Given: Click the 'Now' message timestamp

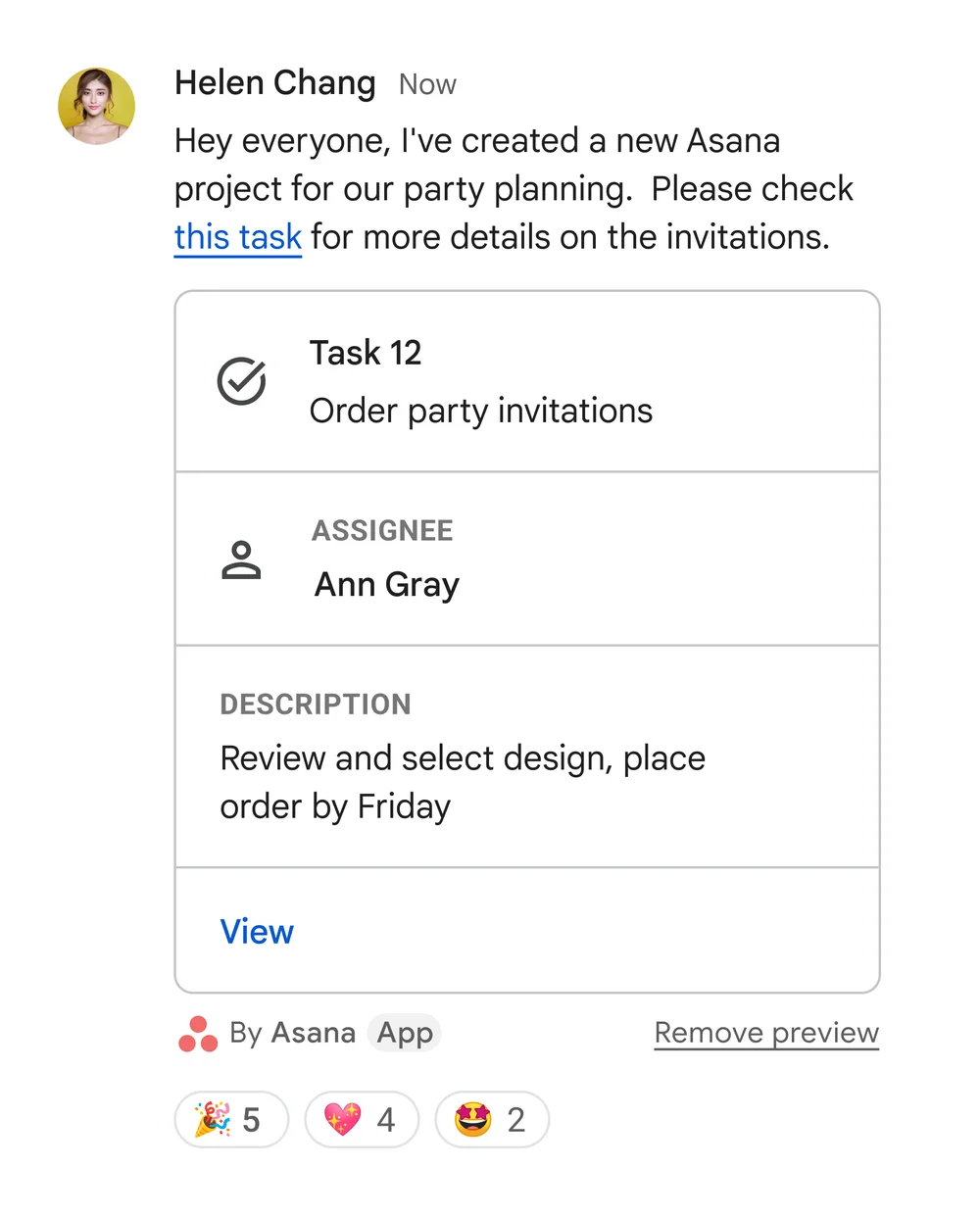Looking at the screenshot, I should pyautogui.click(x=427, y=84).
